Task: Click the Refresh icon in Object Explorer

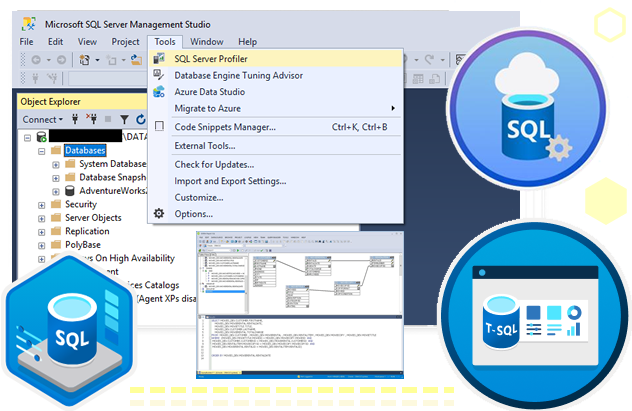Action: [x=140, y=119]
